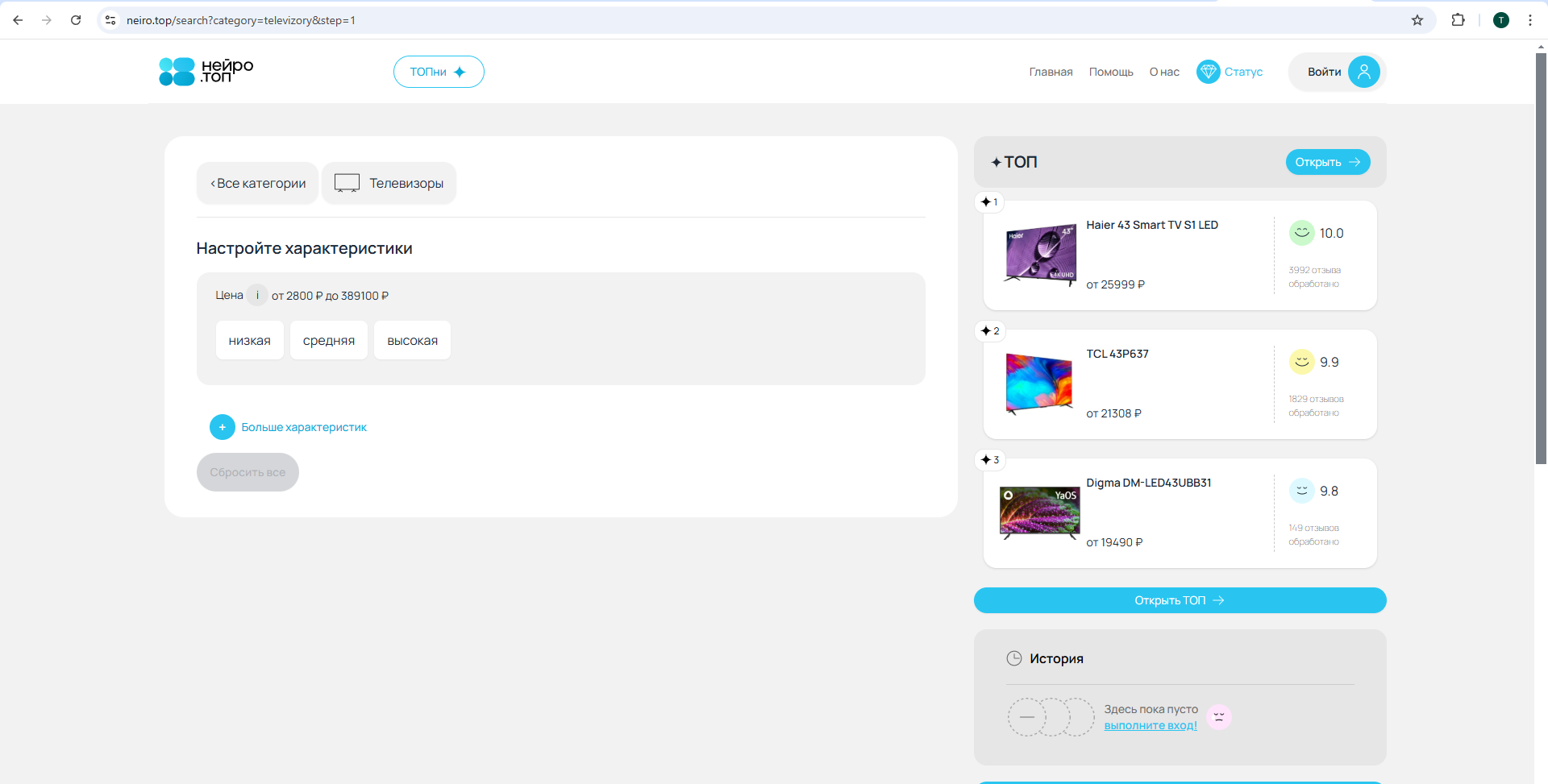Click the pink sad-face icon in История

tap(1219, 717)
